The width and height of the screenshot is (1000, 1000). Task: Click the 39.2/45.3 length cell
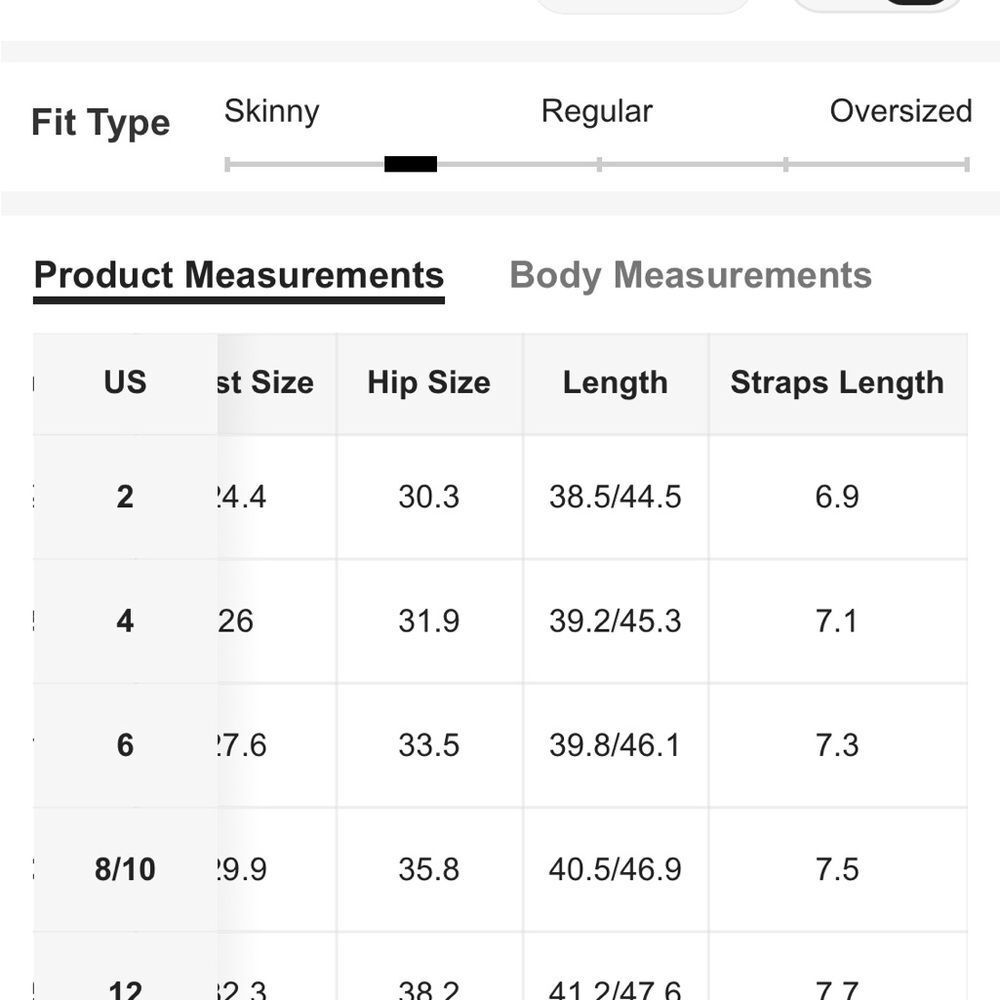pyautogui.click(x=615, y=621)
